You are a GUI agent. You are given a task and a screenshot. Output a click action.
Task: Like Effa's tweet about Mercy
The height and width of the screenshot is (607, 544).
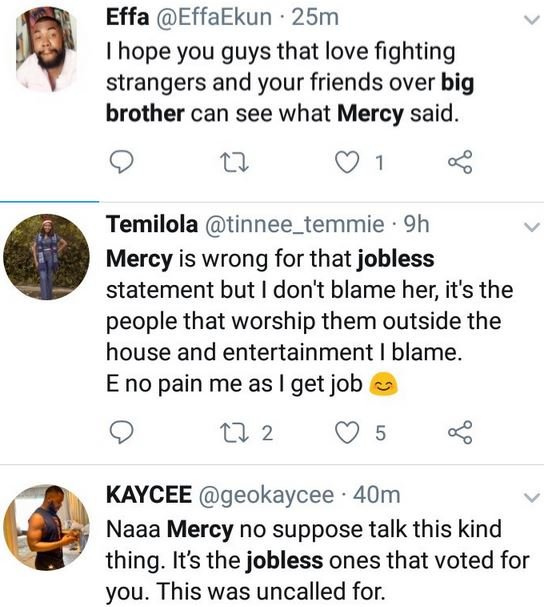coord(347,162)
